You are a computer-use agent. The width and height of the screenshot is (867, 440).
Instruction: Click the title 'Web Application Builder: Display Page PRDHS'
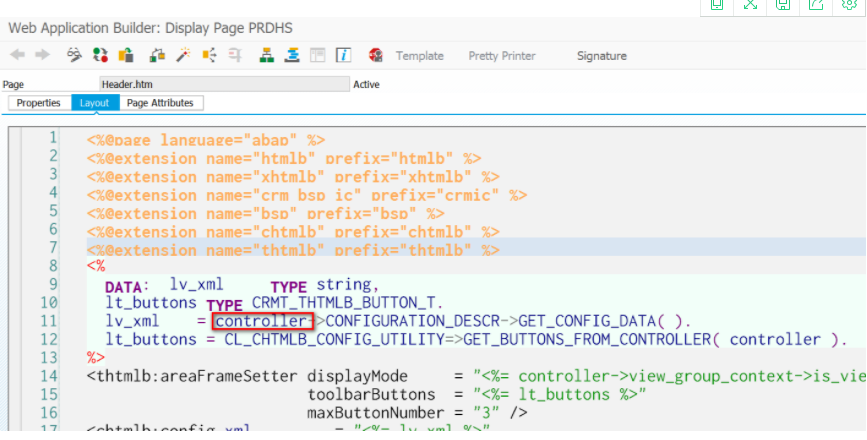pos(150,28)
